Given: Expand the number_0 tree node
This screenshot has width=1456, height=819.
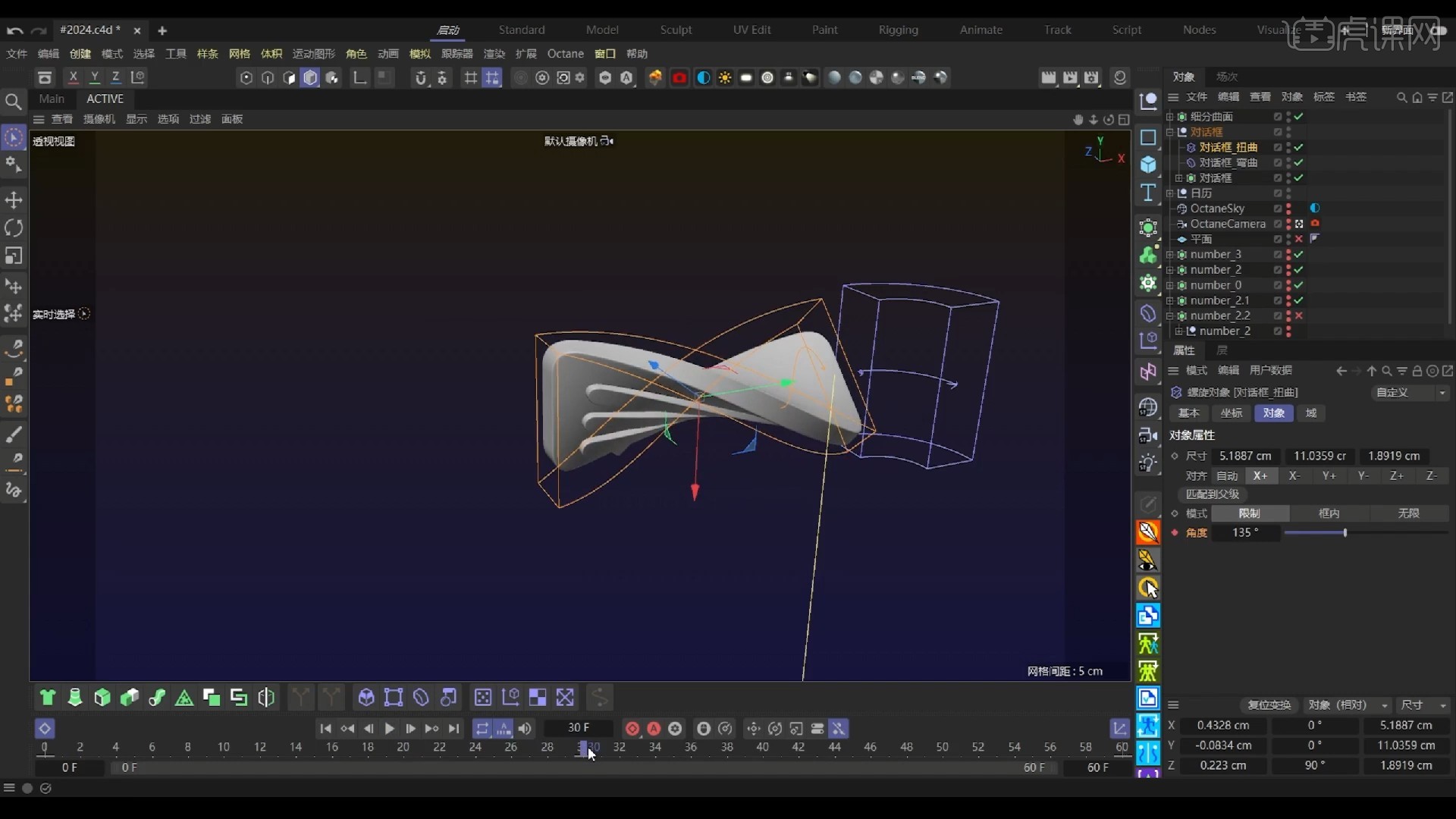Looking at the screenshot, I should (x=1169, y=285).
